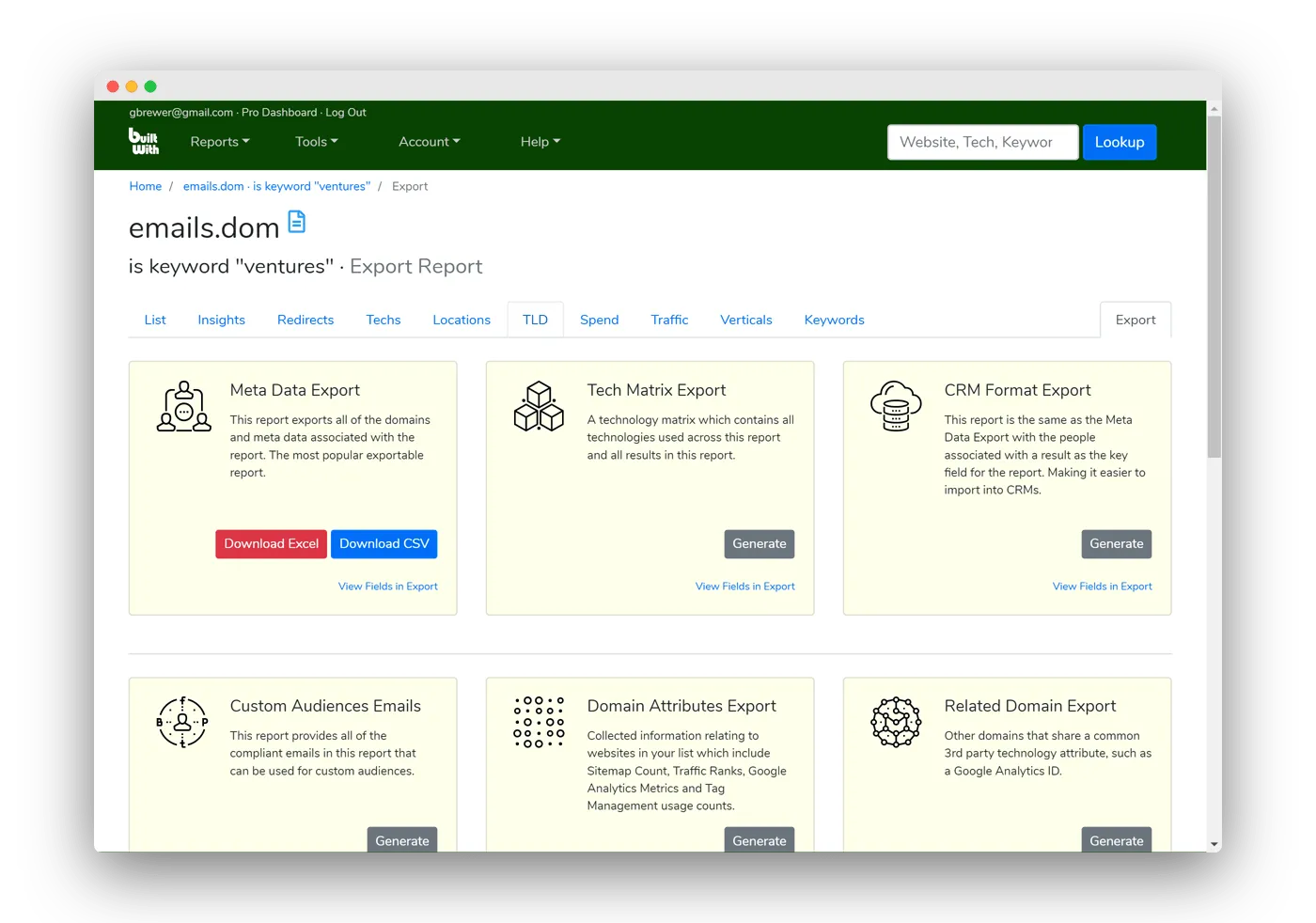This screenshot has width=1316, height=923.
Task: Expand the Reports dropdown menu
Action: (x=220, y=142)
